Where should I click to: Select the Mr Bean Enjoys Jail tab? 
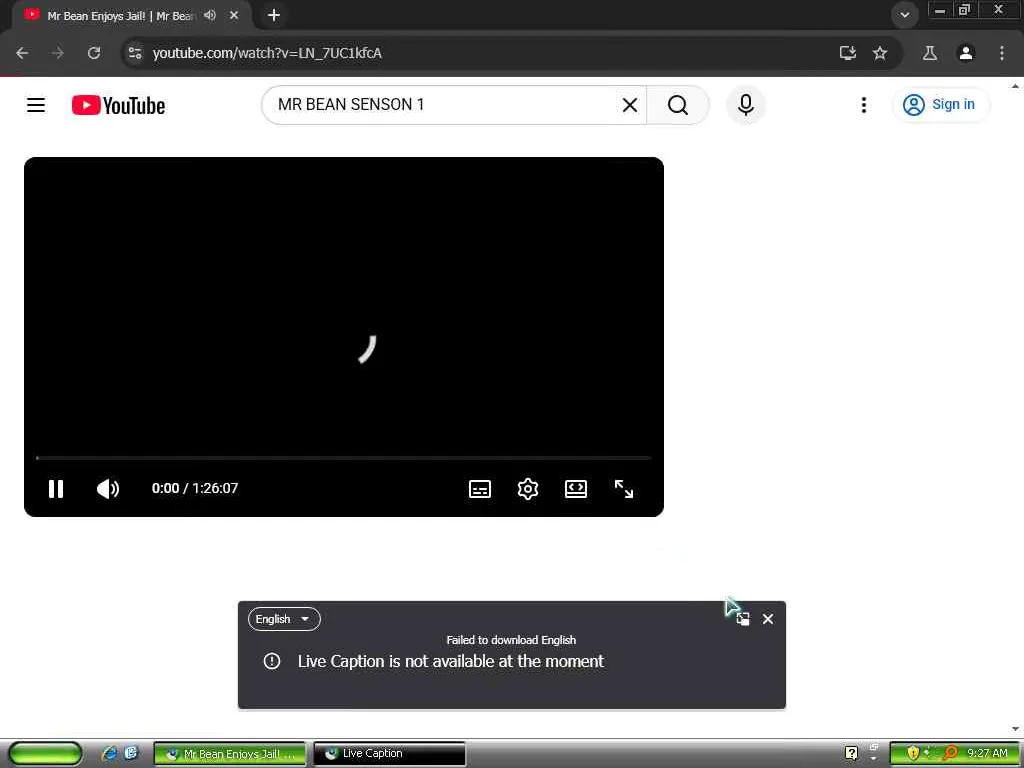pyautogui.click(x=121, y=16)
